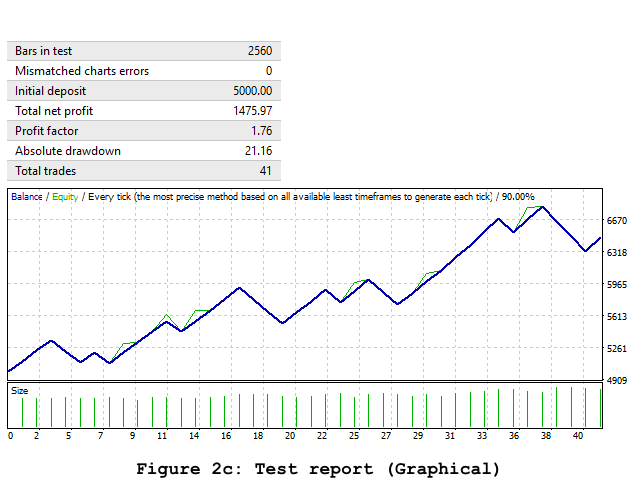The width and height of the screenshot is (640, 480).
Task: Click the 6670 value on the price axis
Action: (617, 220)
